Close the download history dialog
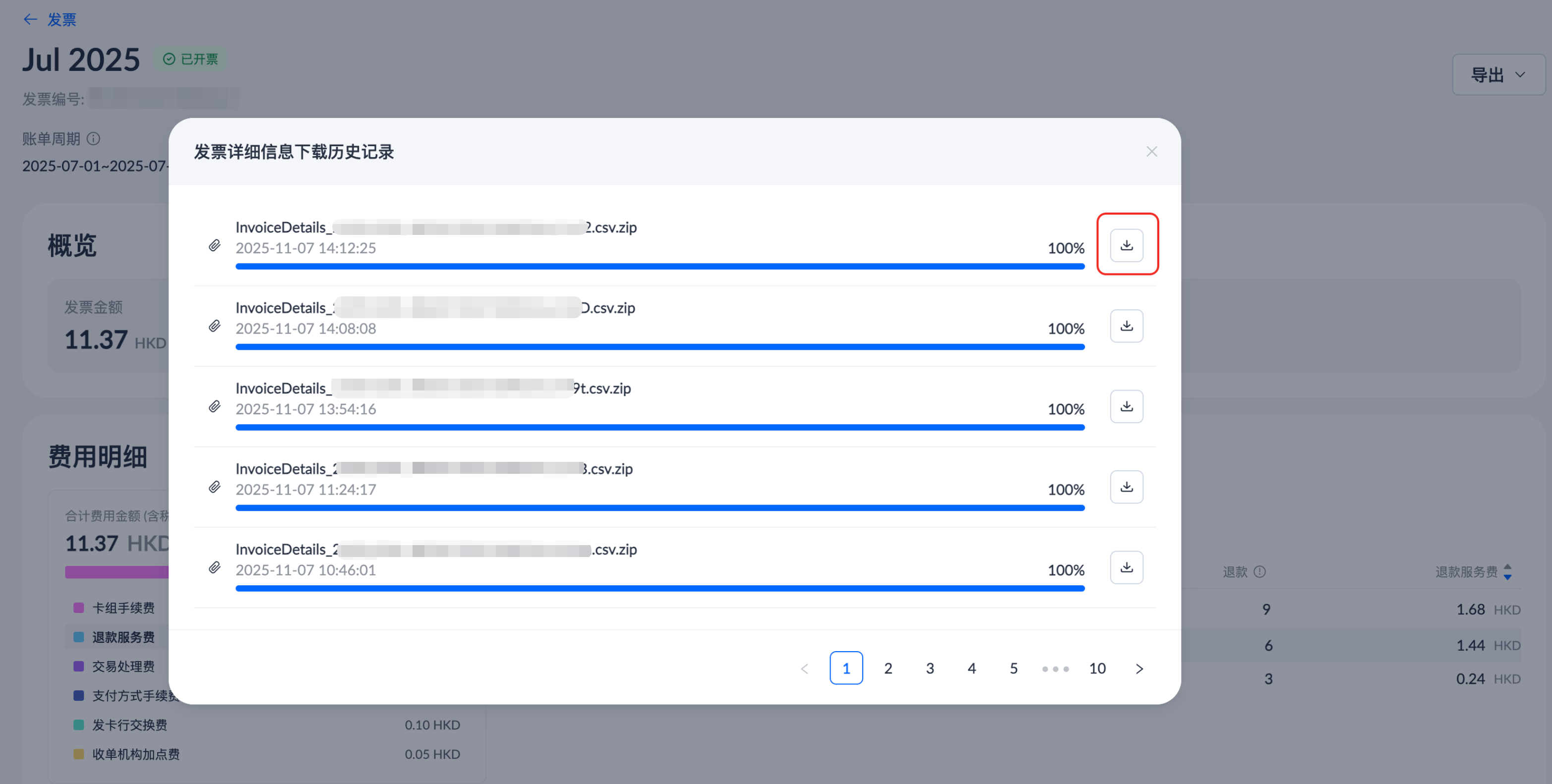 pos(1151,152)
